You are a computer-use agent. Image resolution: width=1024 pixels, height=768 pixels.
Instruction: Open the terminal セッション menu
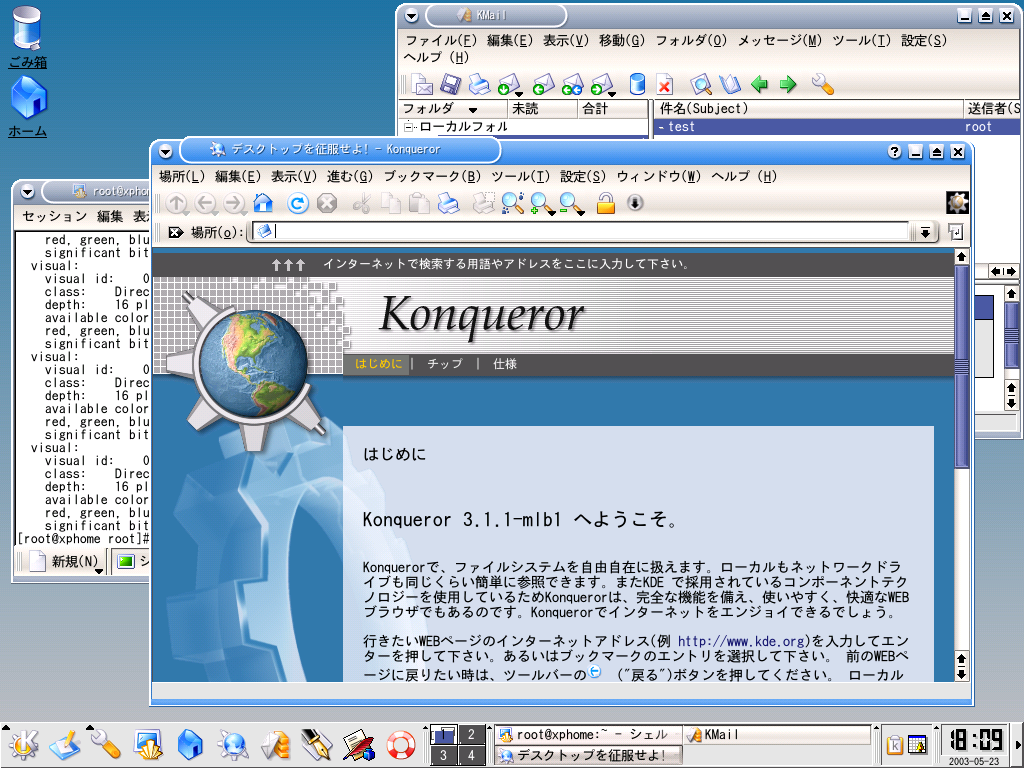[x=55, y=216]
